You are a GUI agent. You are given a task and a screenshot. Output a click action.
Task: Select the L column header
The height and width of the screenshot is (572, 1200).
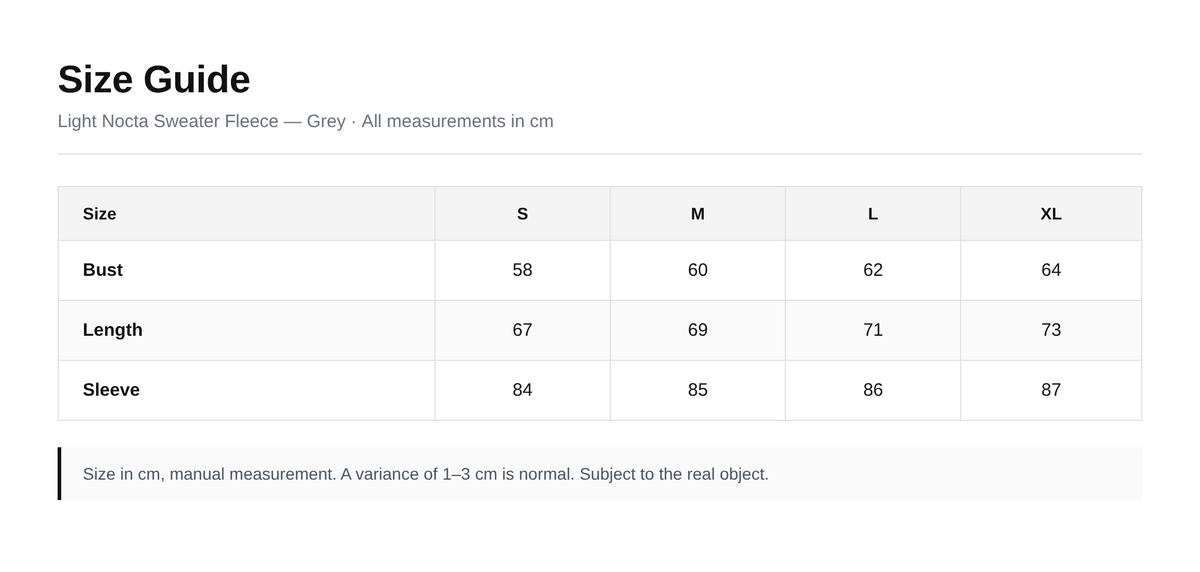point(873,214)
